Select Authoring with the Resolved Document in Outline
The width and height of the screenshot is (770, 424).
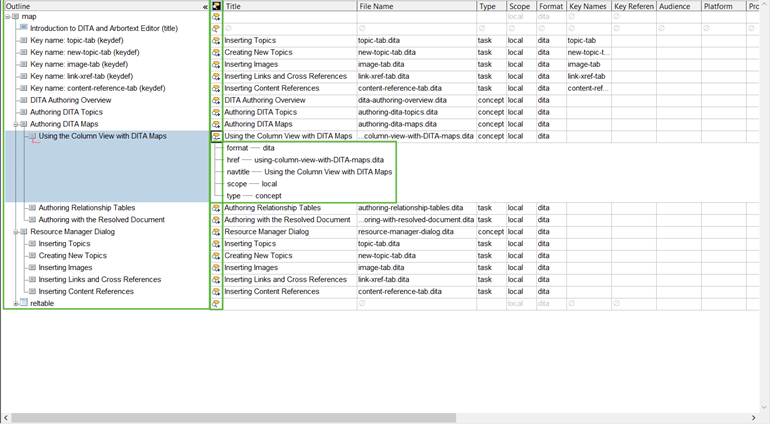(102, 220)
